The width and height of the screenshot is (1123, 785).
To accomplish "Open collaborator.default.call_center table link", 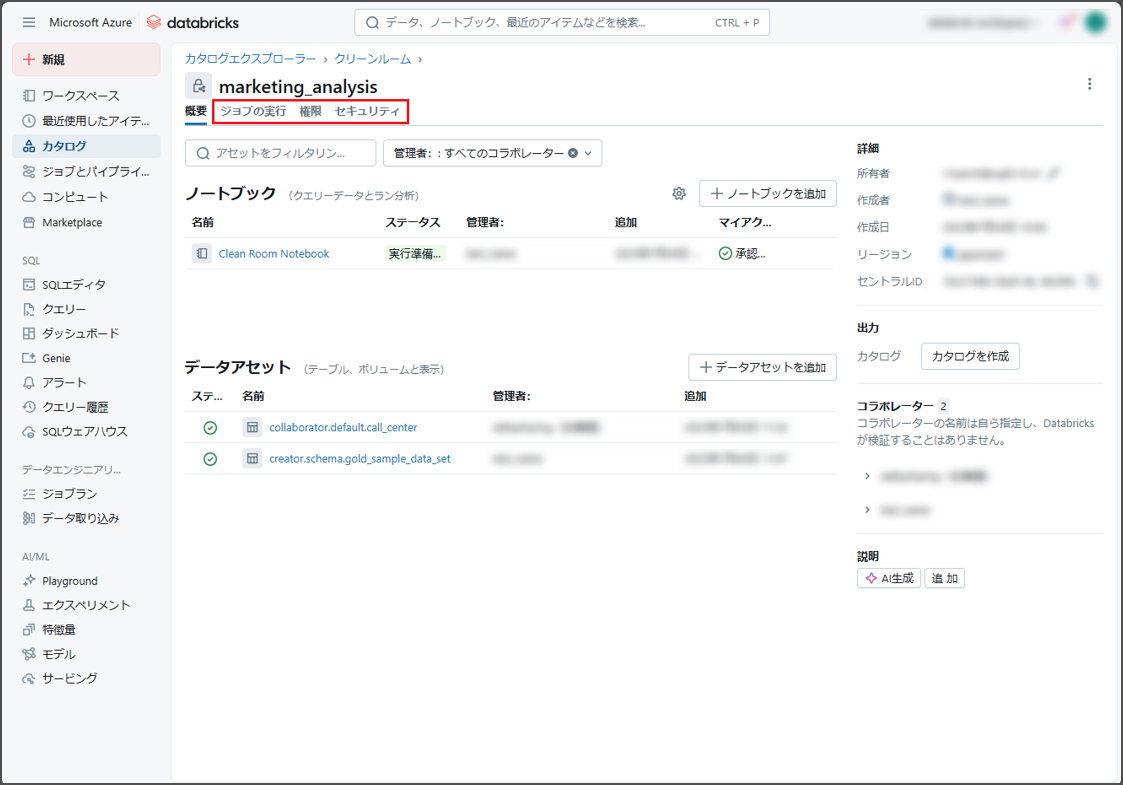I will tap(343, 428).
